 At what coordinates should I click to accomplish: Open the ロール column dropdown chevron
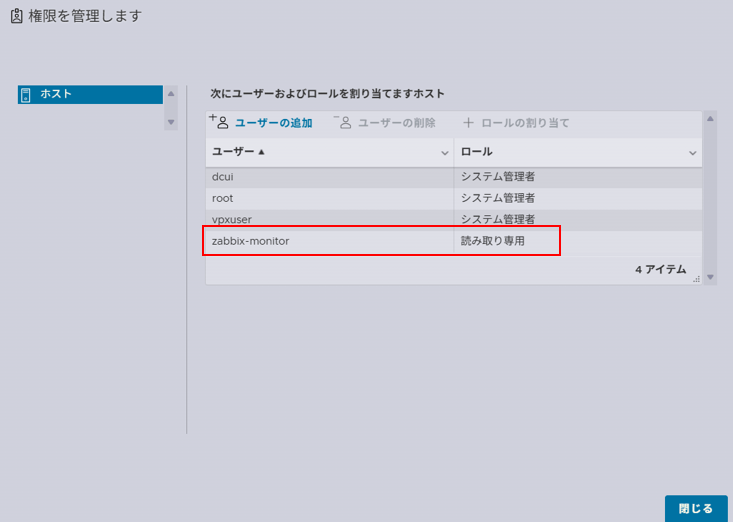(x=692, y=153)
